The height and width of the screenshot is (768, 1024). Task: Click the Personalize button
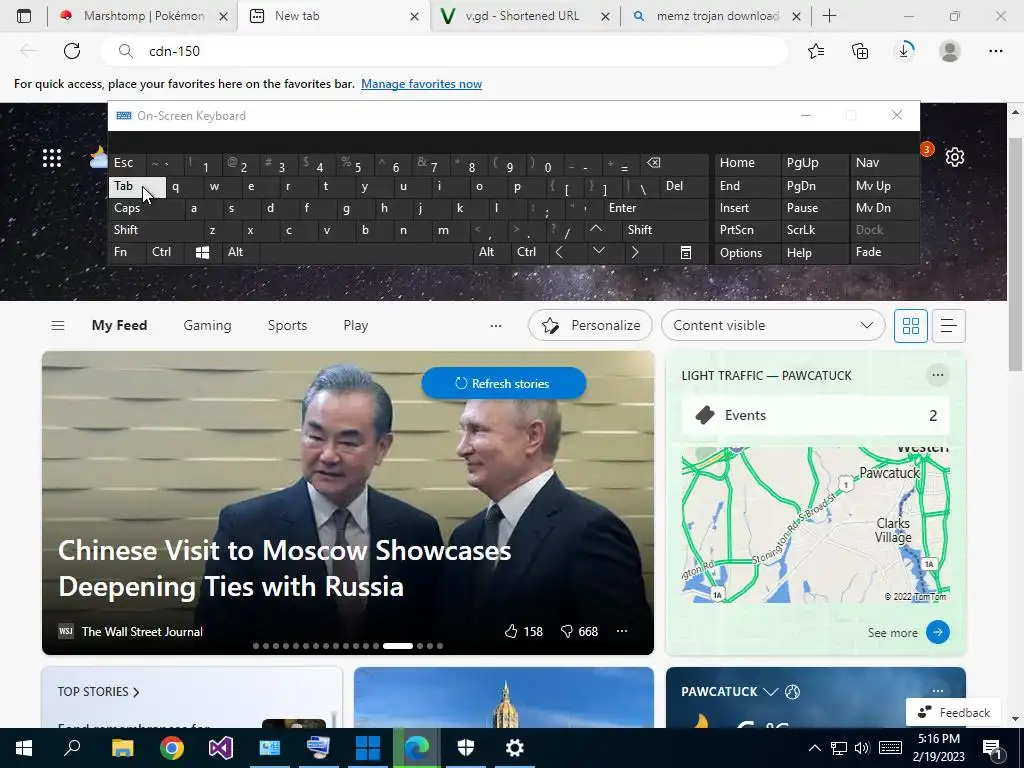590,325
